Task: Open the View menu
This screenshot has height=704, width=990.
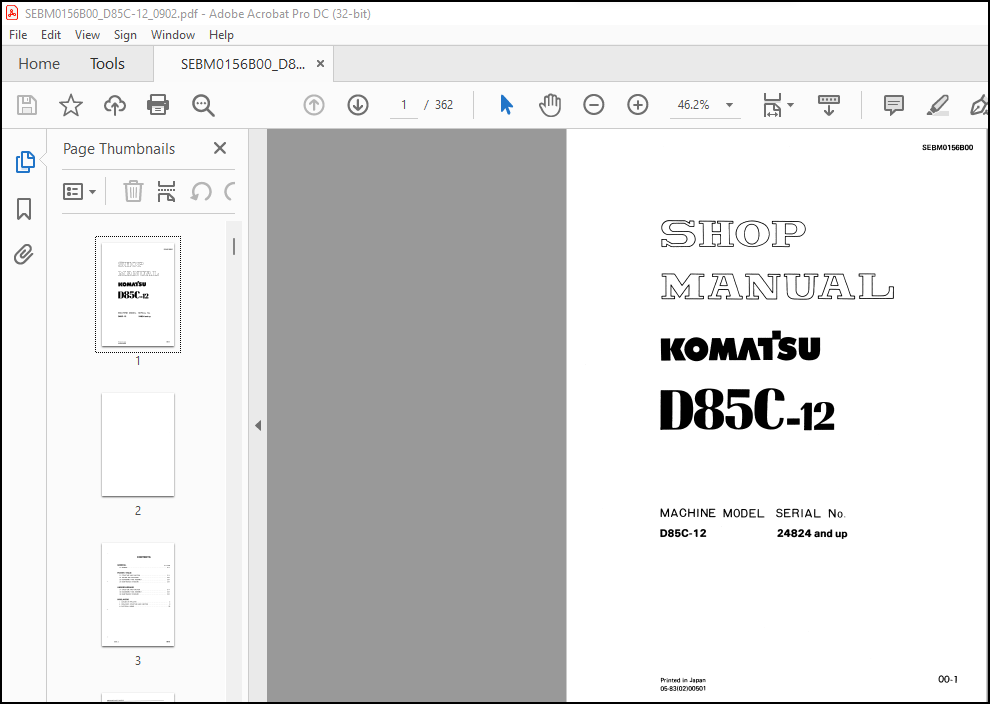Action: click(x=87, y=35)
